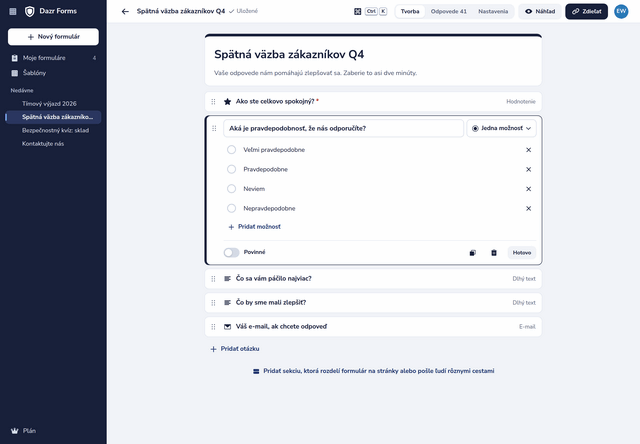The image size is (640, 444).
Task: Select the 'Nepravdepodobne' radio button
Action: (x=231, y=209)
